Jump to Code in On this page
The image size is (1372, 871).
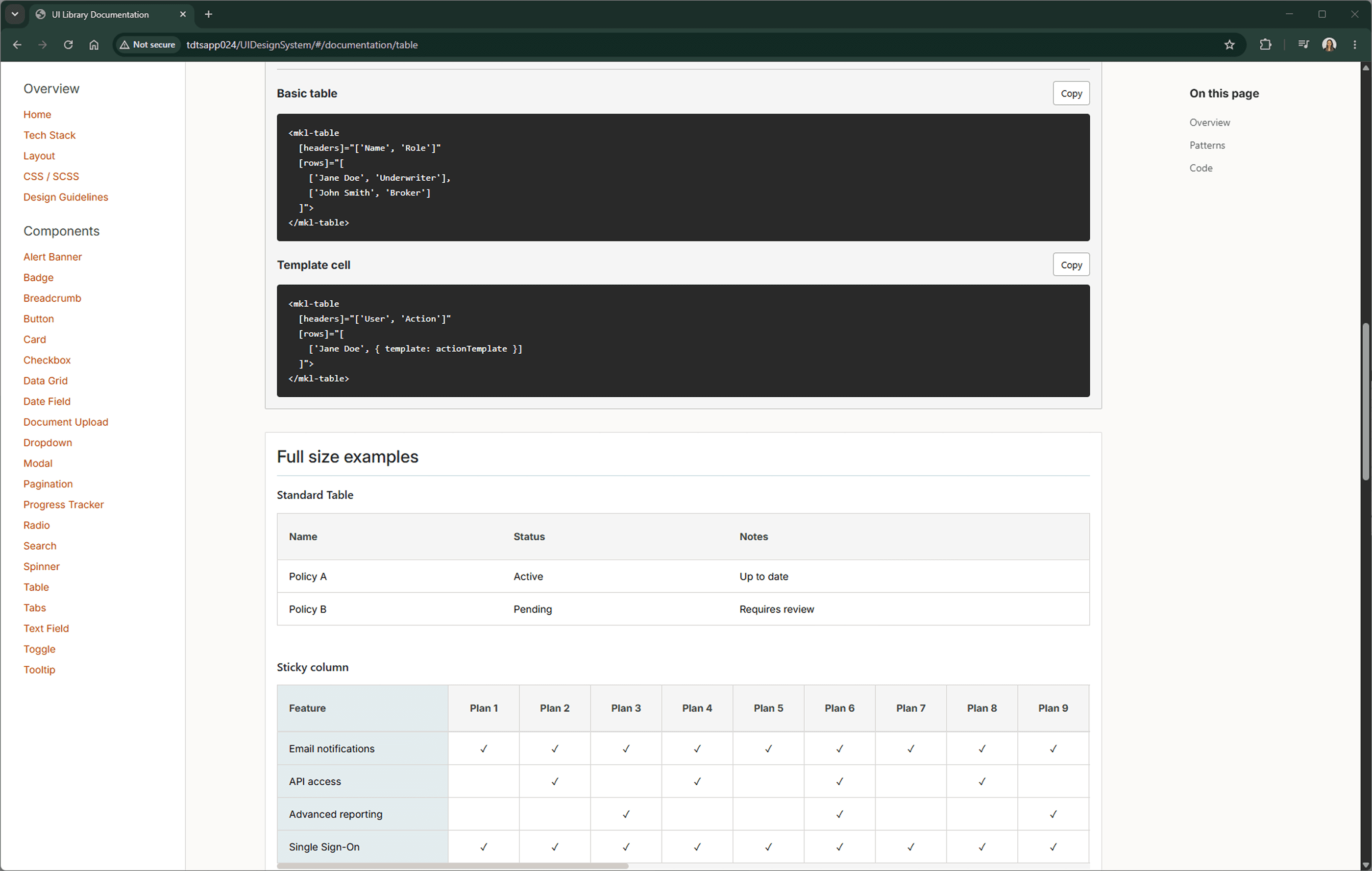click(x=1201, y=168)
